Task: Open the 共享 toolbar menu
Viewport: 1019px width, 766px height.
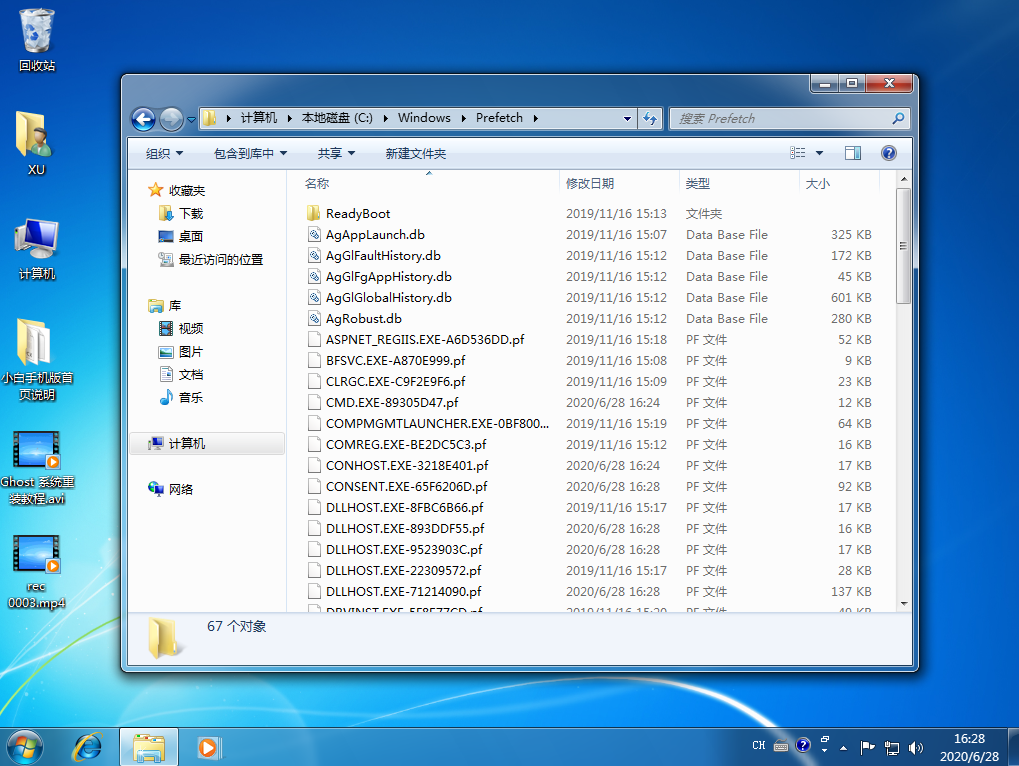Action: tap(336, 153)
